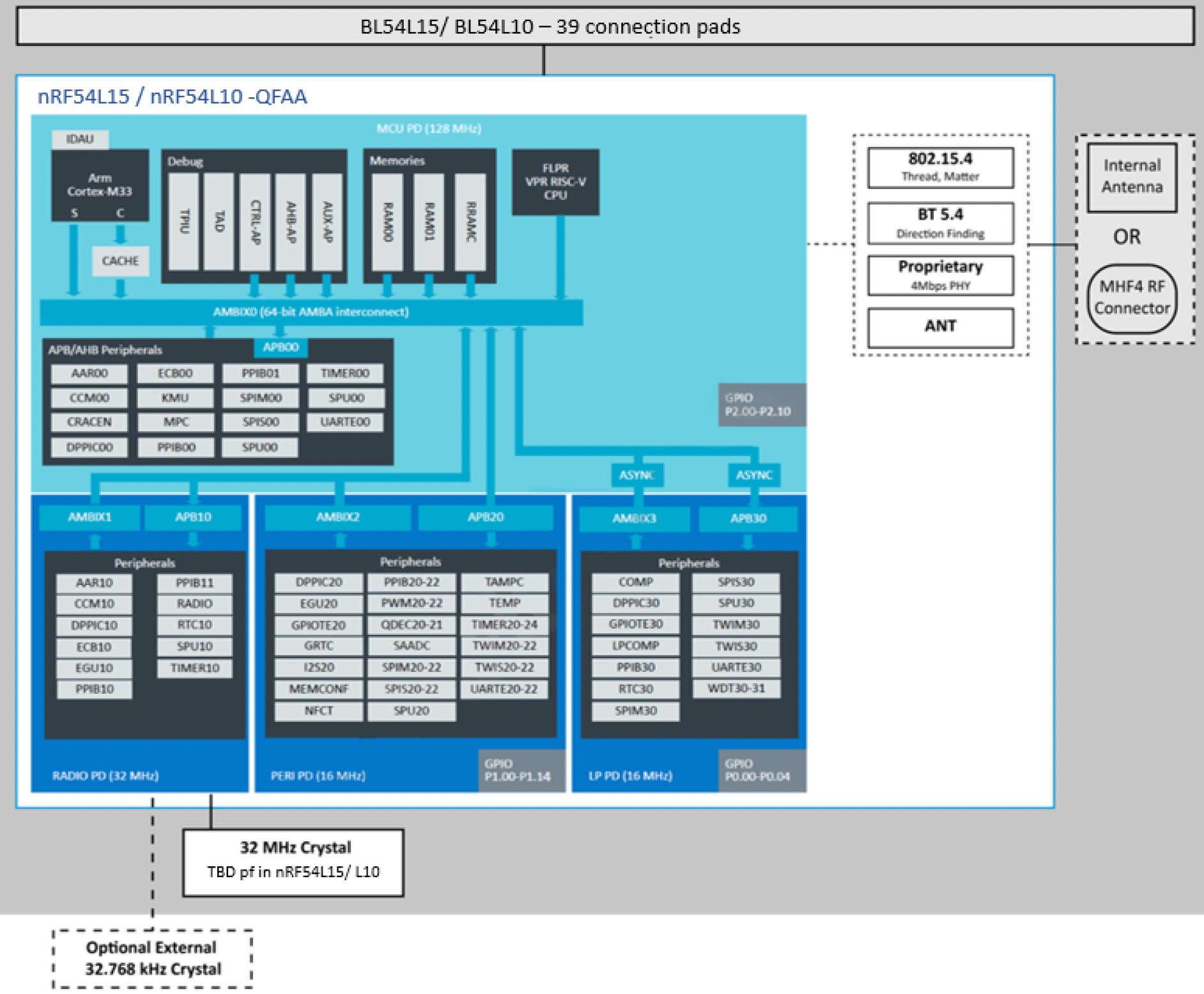Click the FLPR VPR RISC-V CPU block
Screen dimensions: 1204x994
pyautogui.click(x=555, y=182)
